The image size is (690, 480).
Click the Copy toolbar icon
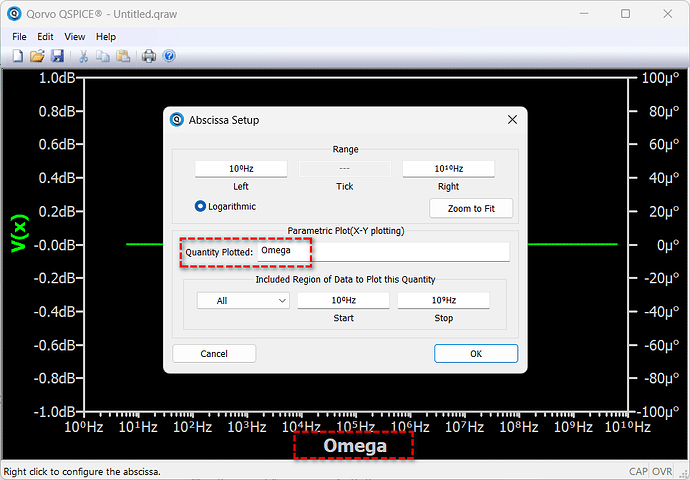[x=104, y=56]
